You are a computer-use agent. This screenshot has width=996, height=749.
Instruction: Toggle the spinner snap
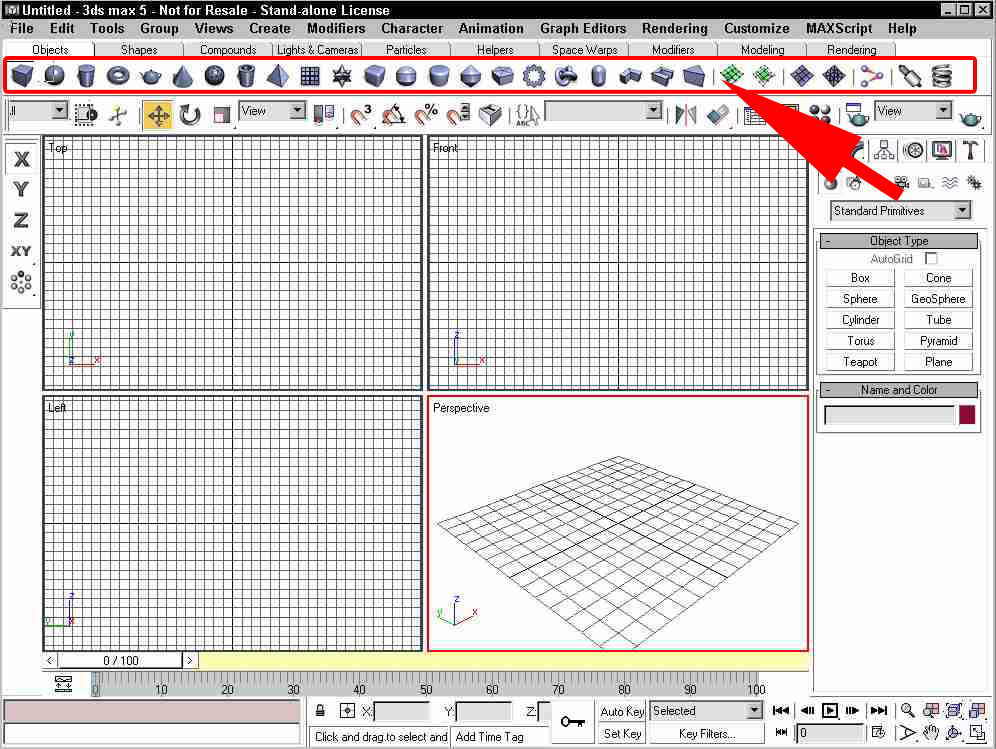point(458,115)
